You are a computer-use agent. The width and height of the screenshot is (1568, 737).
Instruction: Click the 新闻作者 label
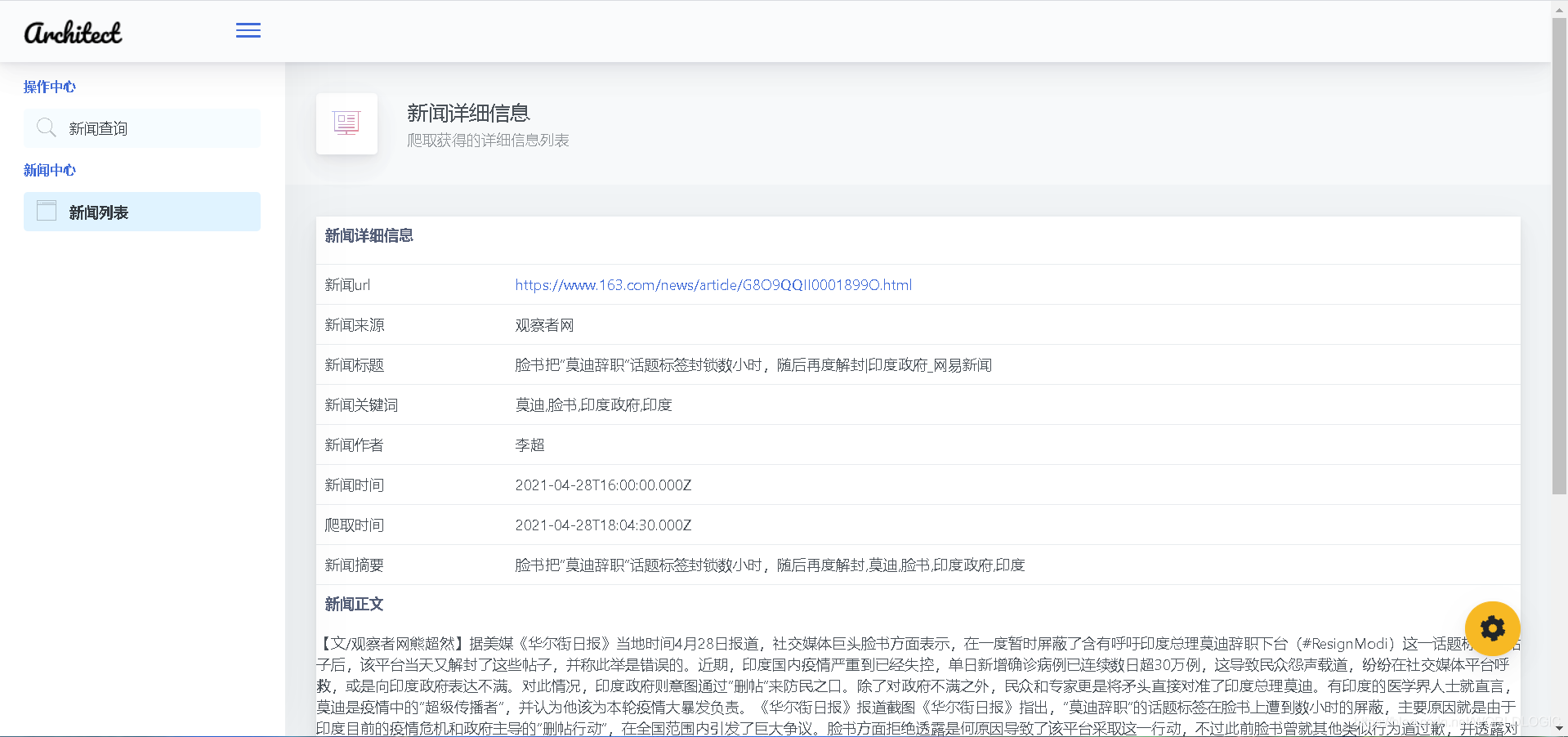(x=355, y=445)
